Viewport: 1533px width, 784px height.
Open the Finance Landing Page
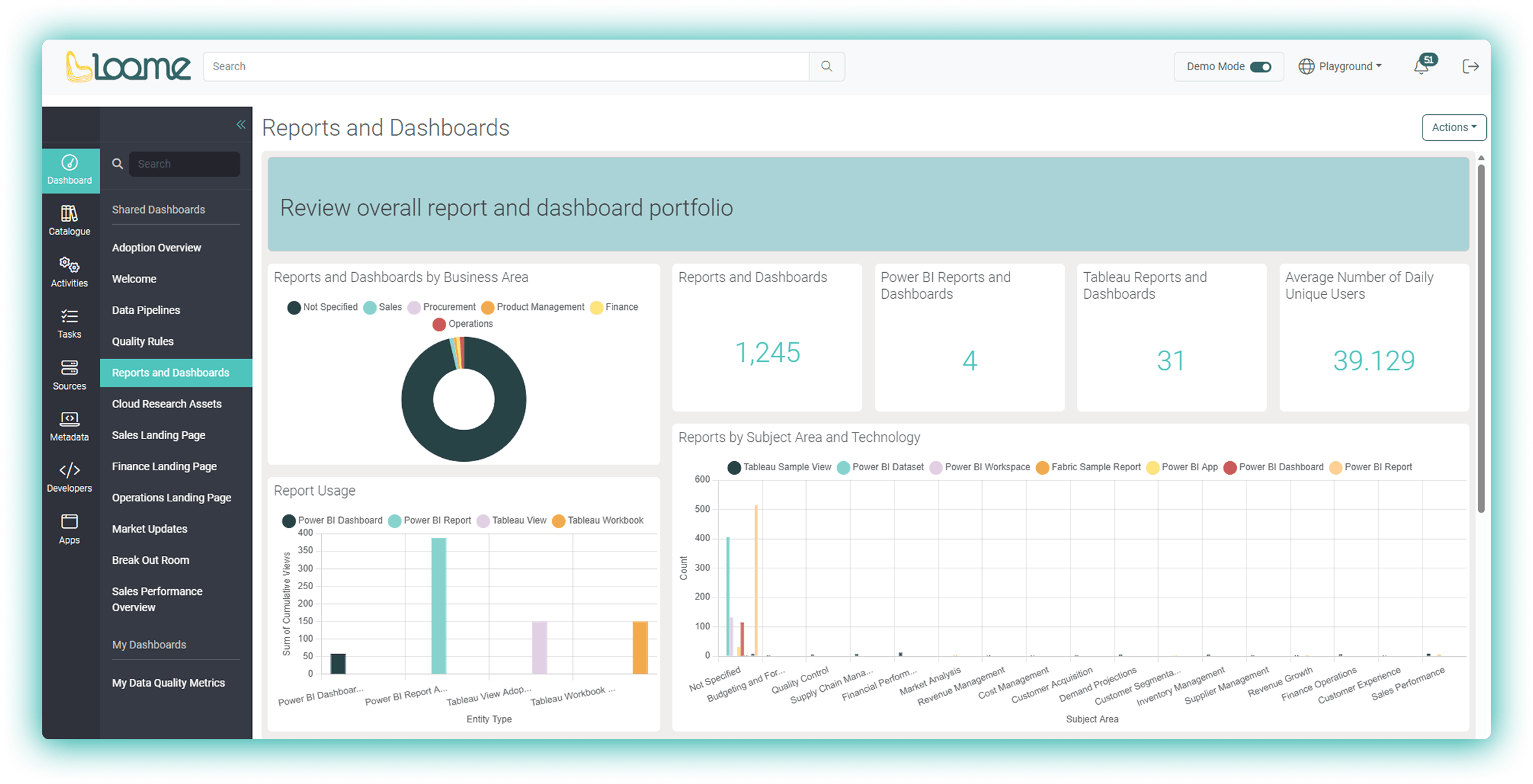(164, 466)
